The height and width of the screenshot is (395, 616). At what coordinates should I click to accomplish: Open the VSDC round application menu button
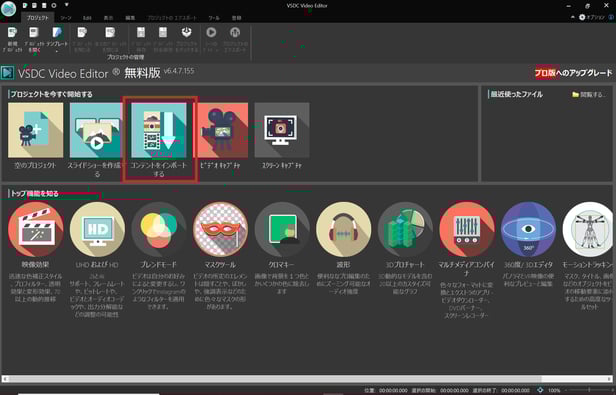8,9
